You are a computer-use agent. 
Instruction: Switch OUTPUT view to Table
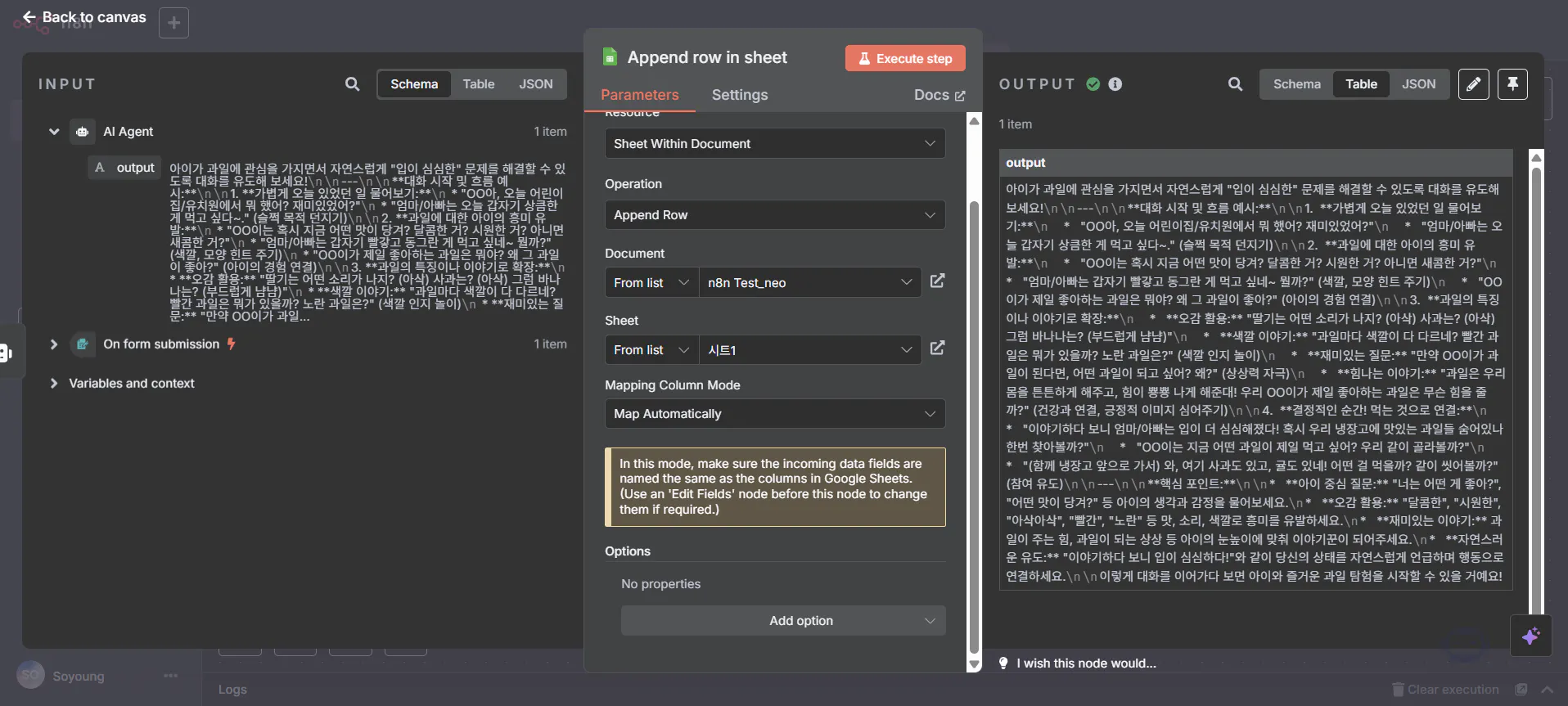(x=1361, y=84)
